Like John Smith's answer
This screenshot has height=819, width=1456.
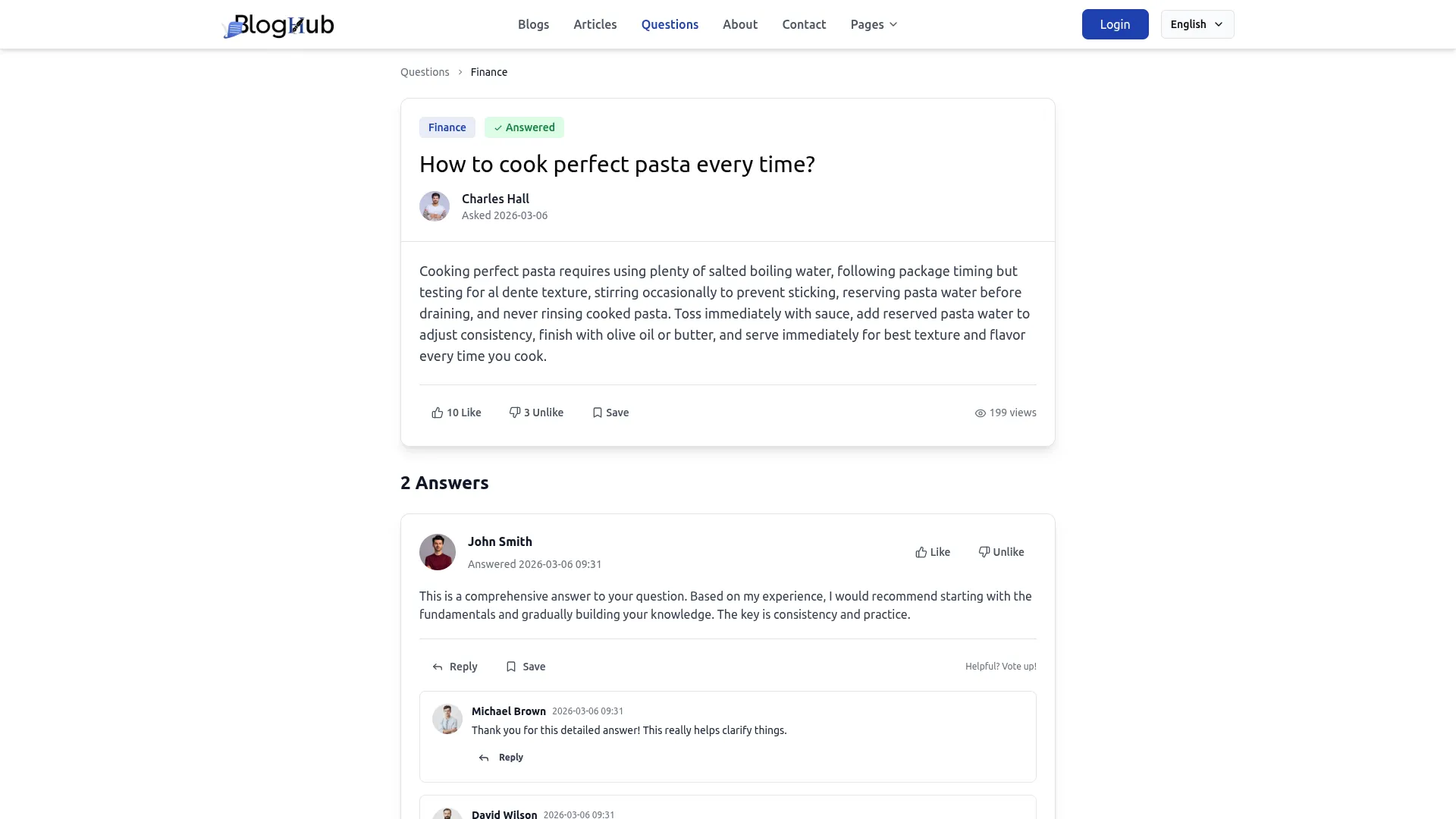(x=932, y=551)
